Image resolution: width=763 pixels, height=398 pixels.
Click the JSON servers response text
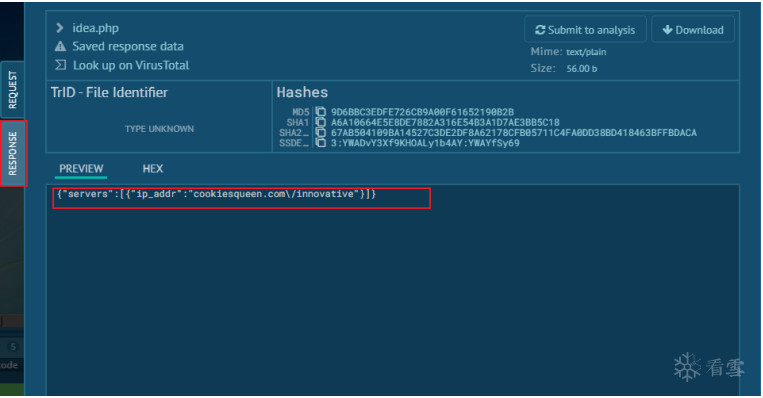(x=217, y=194)
